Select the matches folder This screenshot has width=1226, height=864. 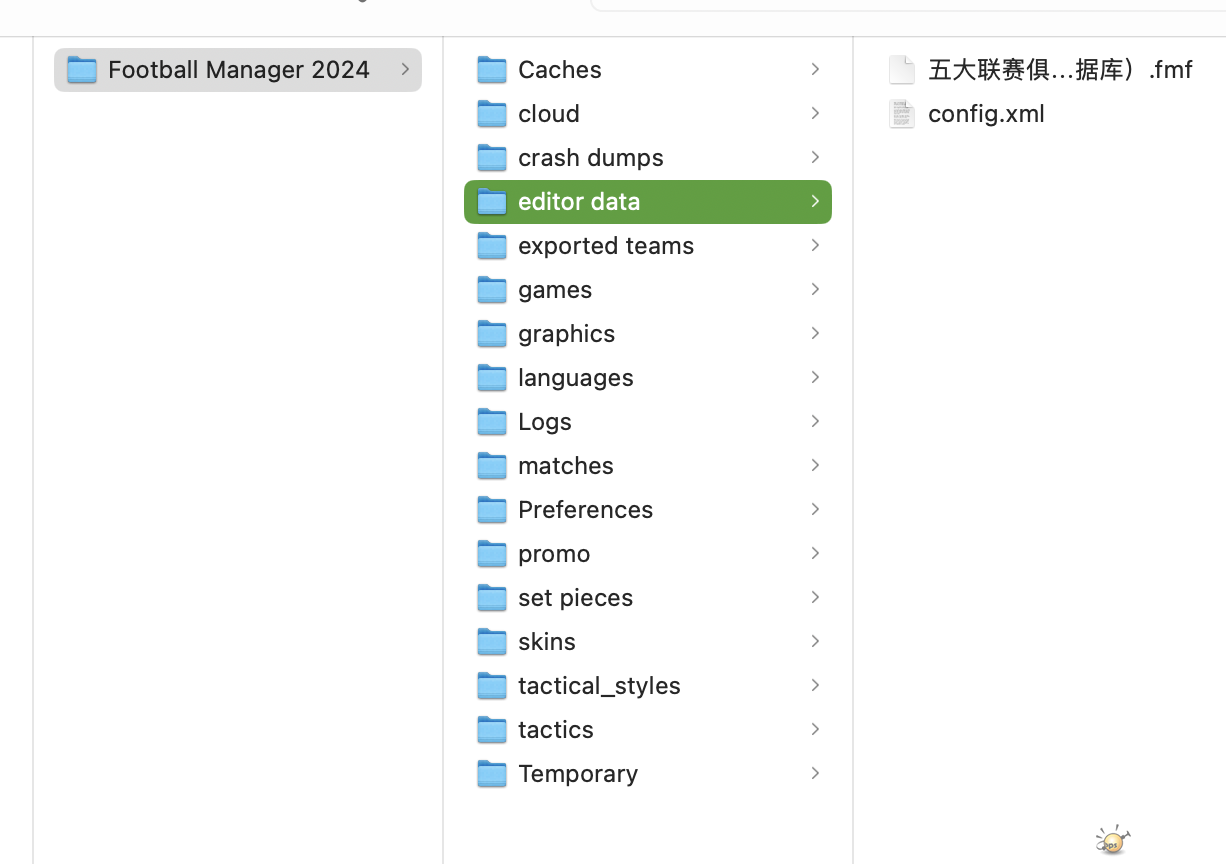pos(565,466)
